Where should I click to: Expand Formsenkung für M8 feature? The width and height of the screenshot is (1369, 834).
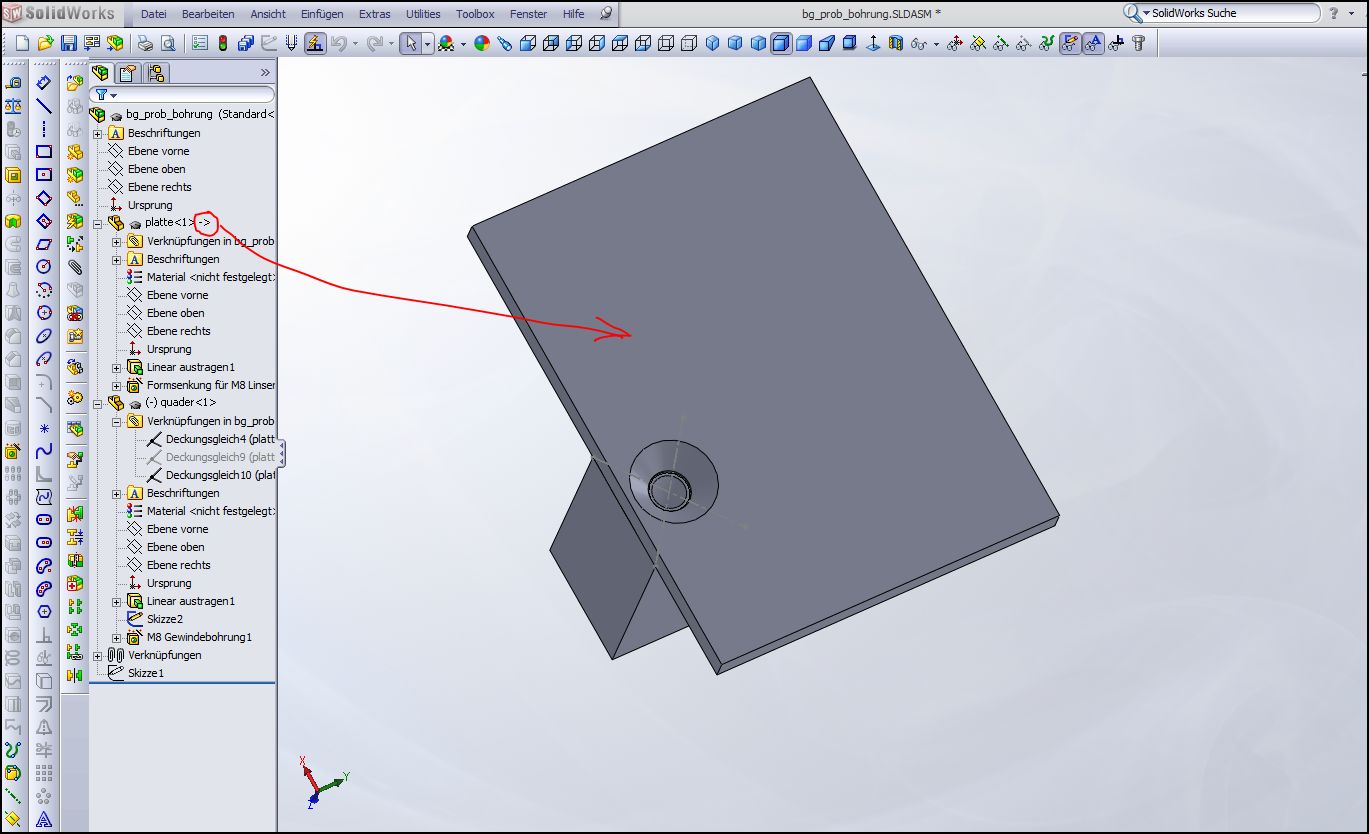click(x=117, y=385)
